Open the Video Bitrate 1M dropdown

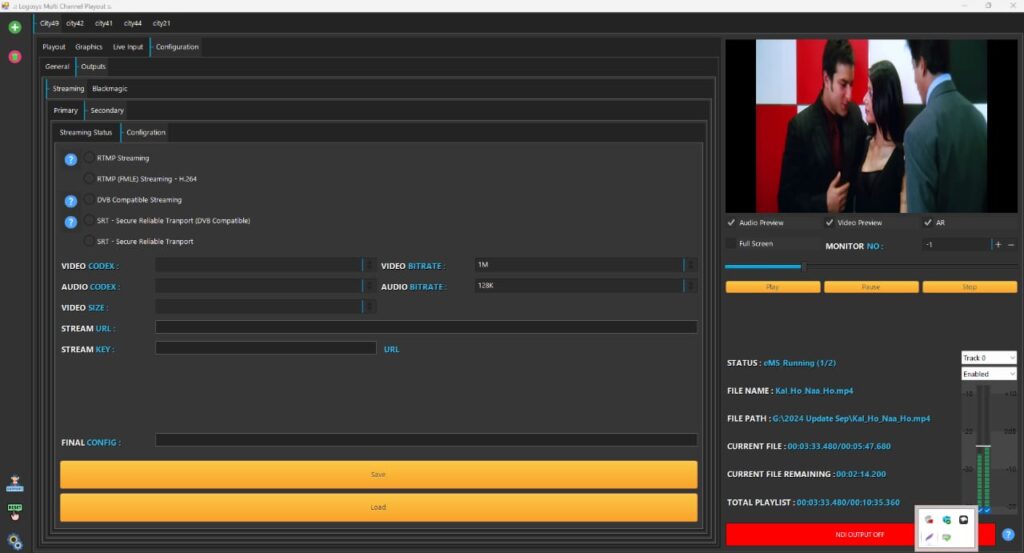[x=586, y=265]
